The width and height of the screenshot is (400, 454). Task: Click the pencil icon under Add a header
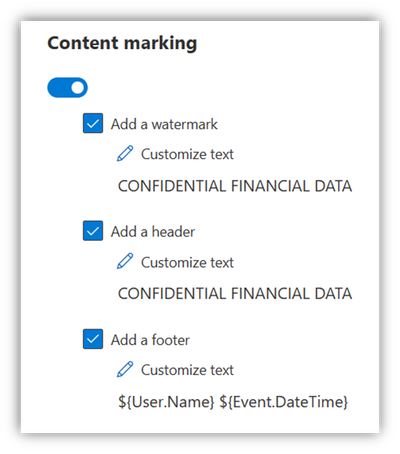click(125, 261)
